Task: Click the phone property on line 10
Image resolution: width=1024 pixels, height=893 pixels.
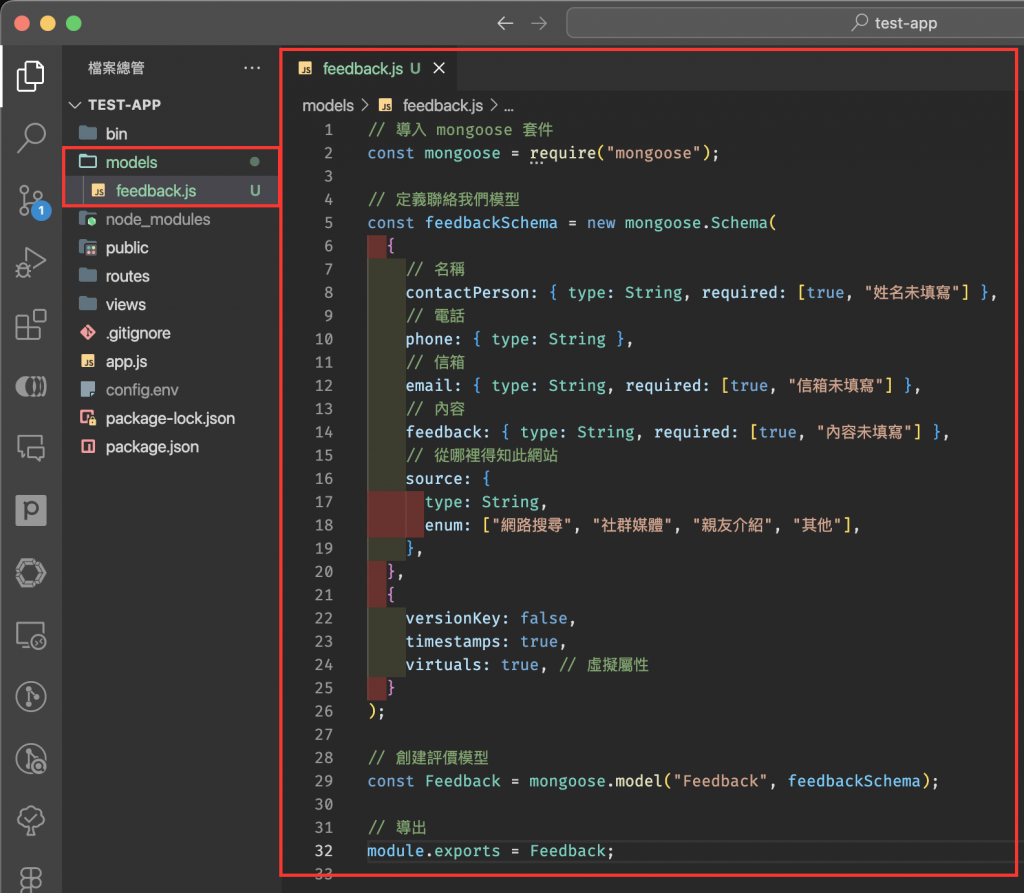Action: click(429, 339)
